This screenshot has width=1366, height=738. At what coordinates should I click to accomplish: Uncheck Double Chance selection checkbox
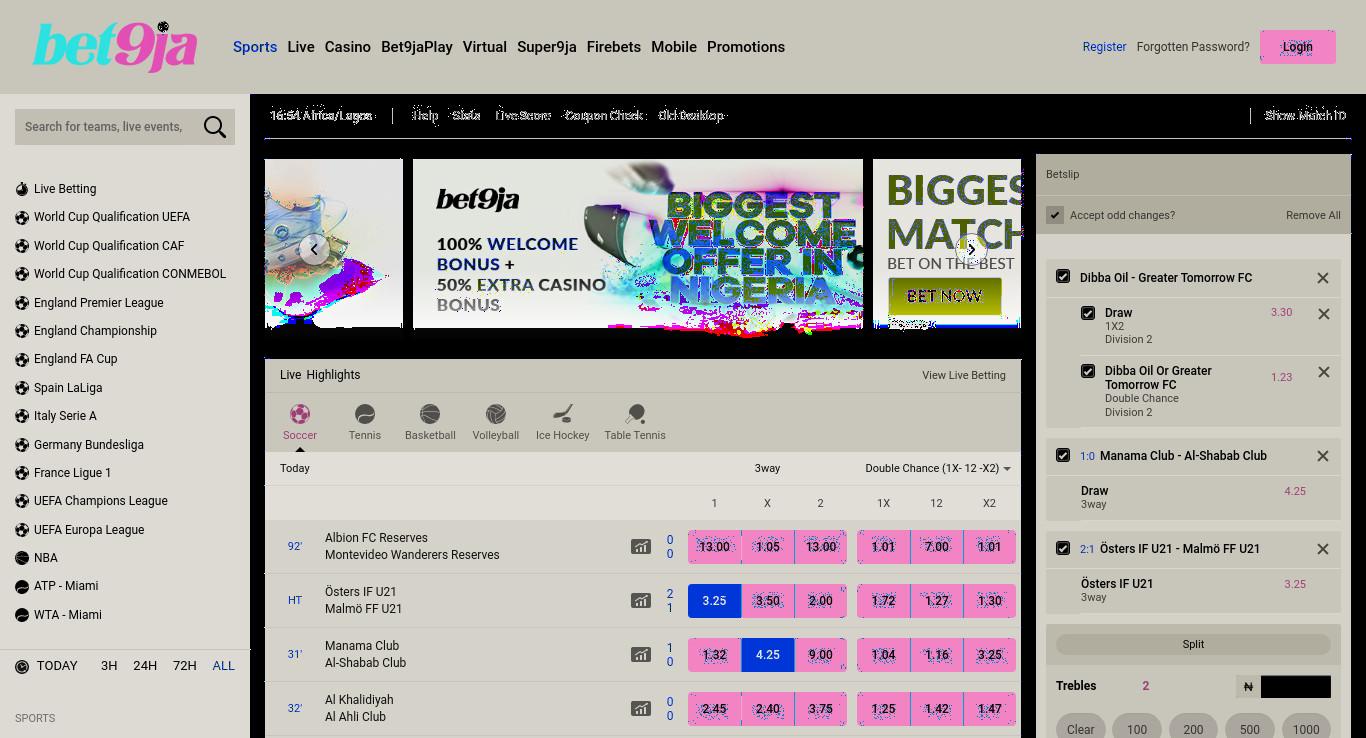click(1088, 371)
